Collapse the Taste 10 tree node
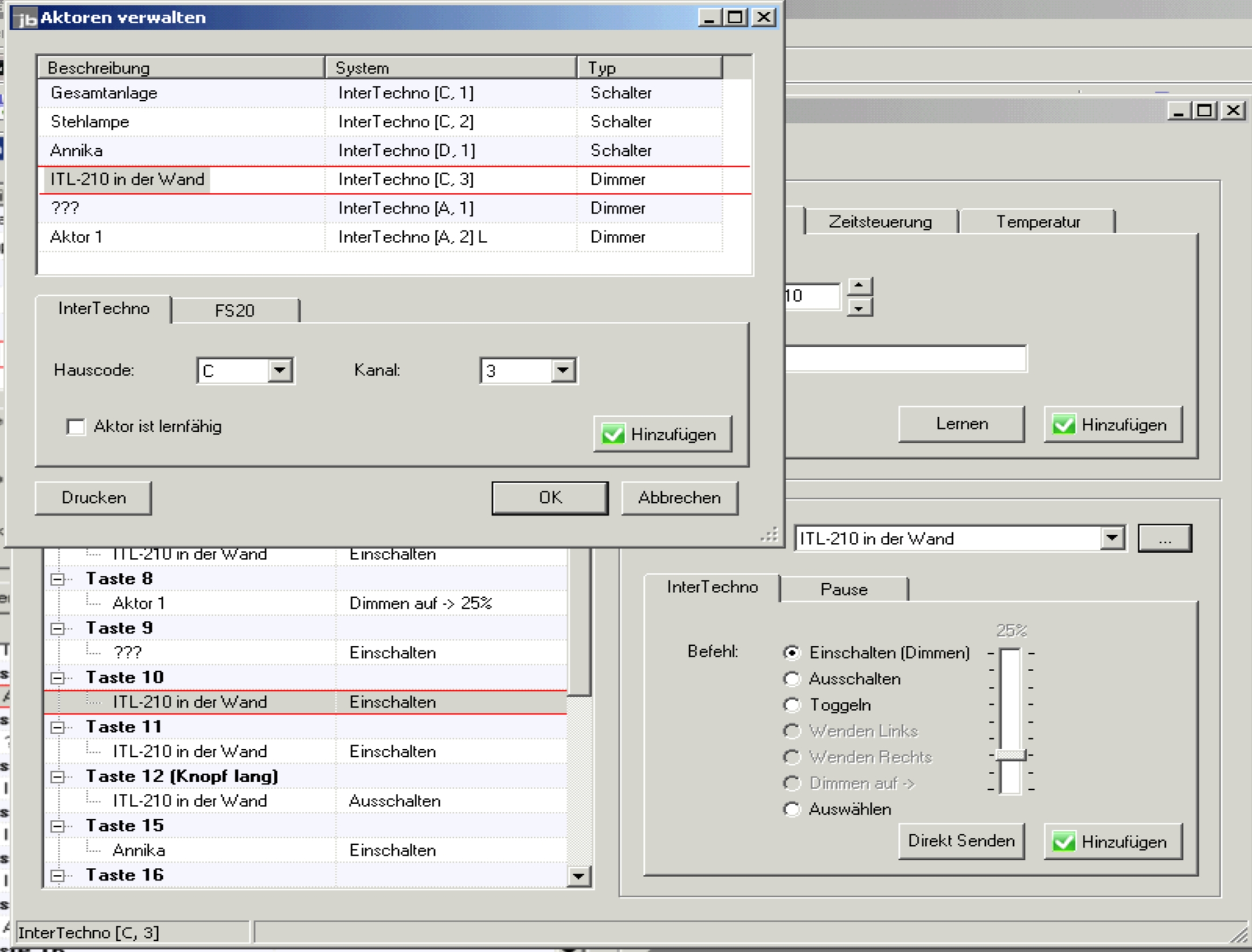 tap(57, 678)
